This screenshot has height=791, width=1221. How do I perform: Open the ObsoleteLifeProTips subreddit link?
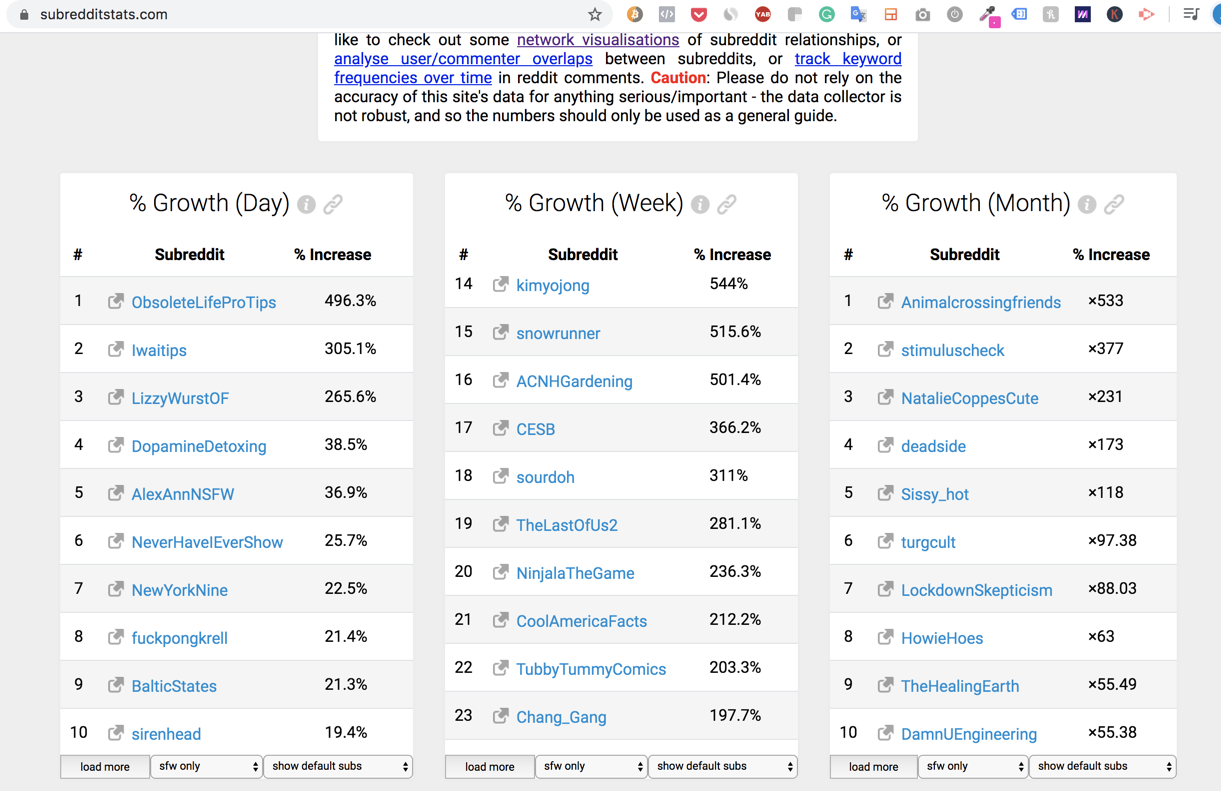204,302
